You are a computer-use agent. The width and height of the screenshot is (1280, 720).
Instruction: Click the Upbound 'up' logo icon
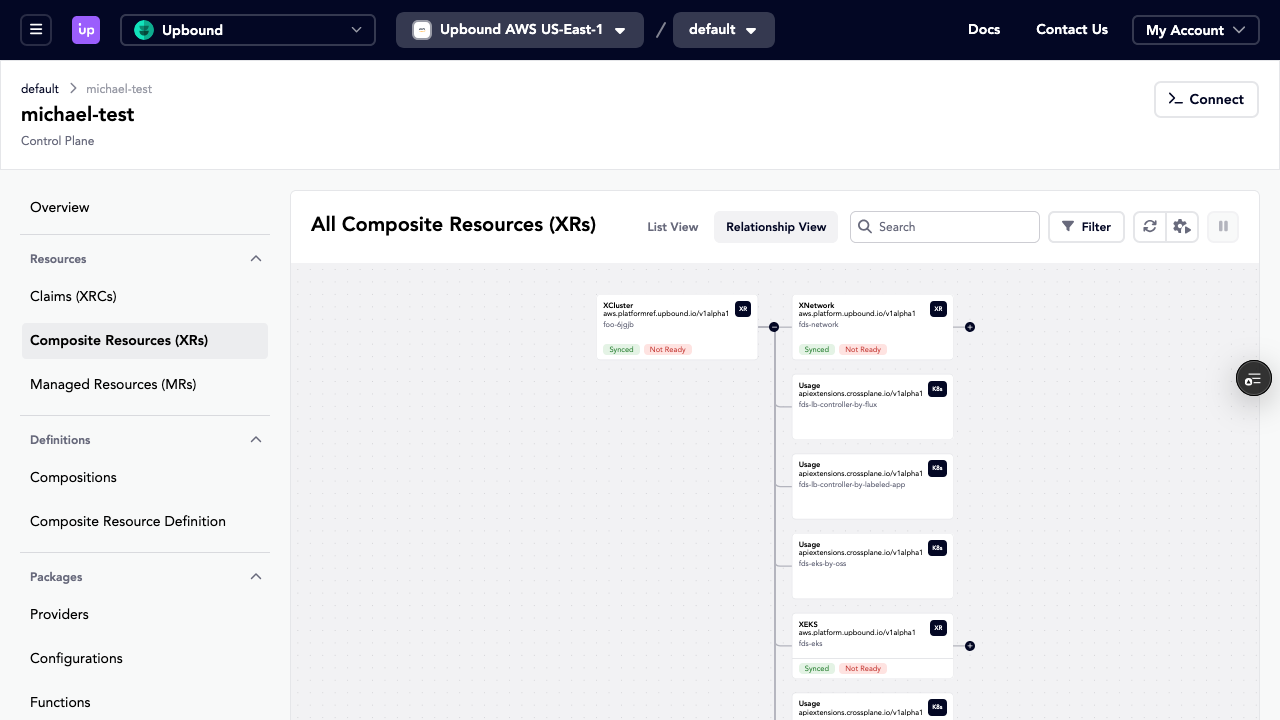click(x=86, y=30)
